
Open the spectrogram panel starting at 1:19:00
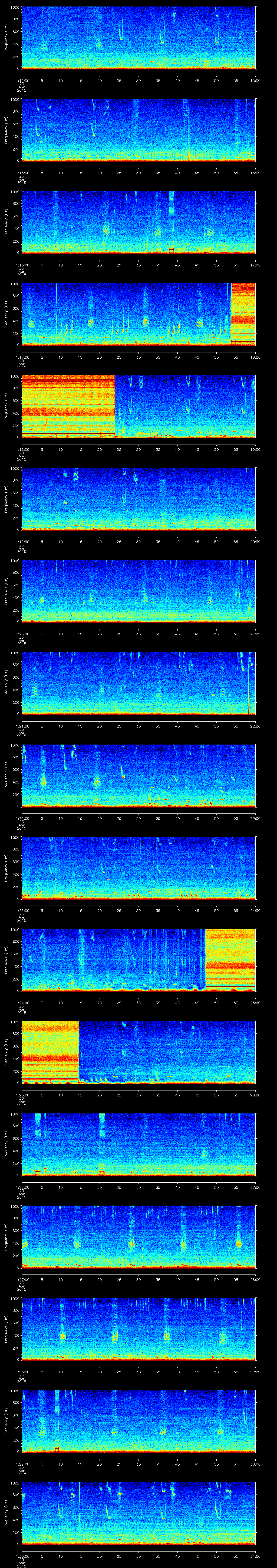139,499
